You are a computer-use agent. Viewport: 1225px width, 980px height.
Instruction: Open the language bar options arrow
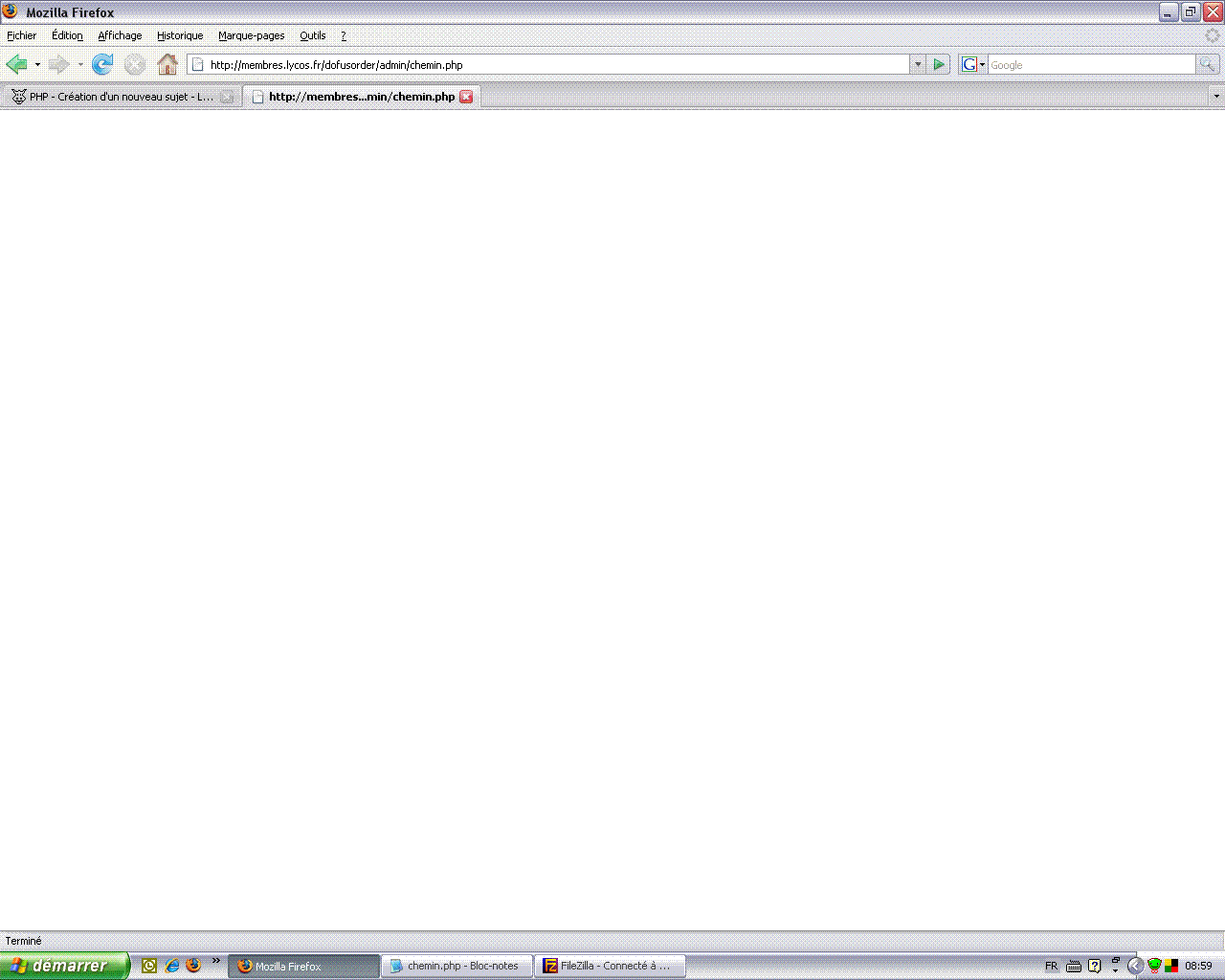pos(1116,971)
